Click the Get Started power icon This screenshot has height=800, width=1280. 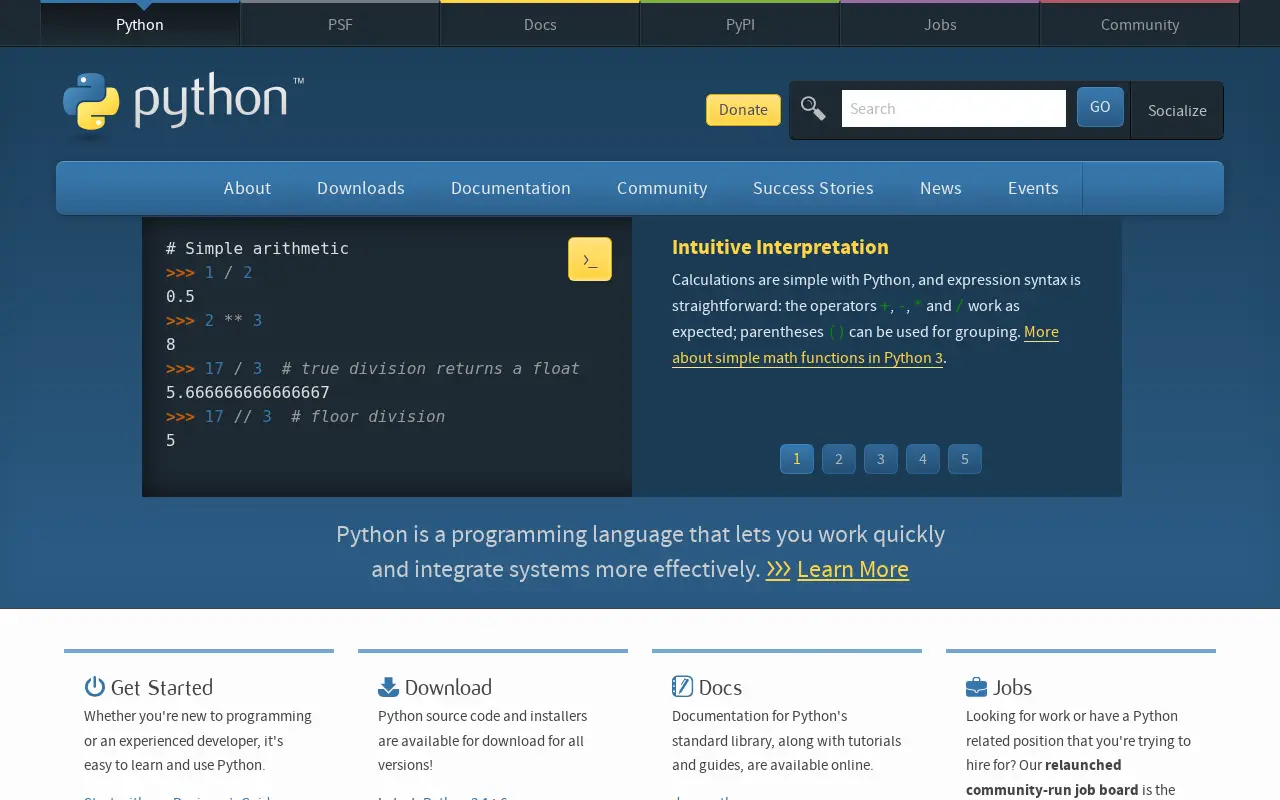point(95,686)
